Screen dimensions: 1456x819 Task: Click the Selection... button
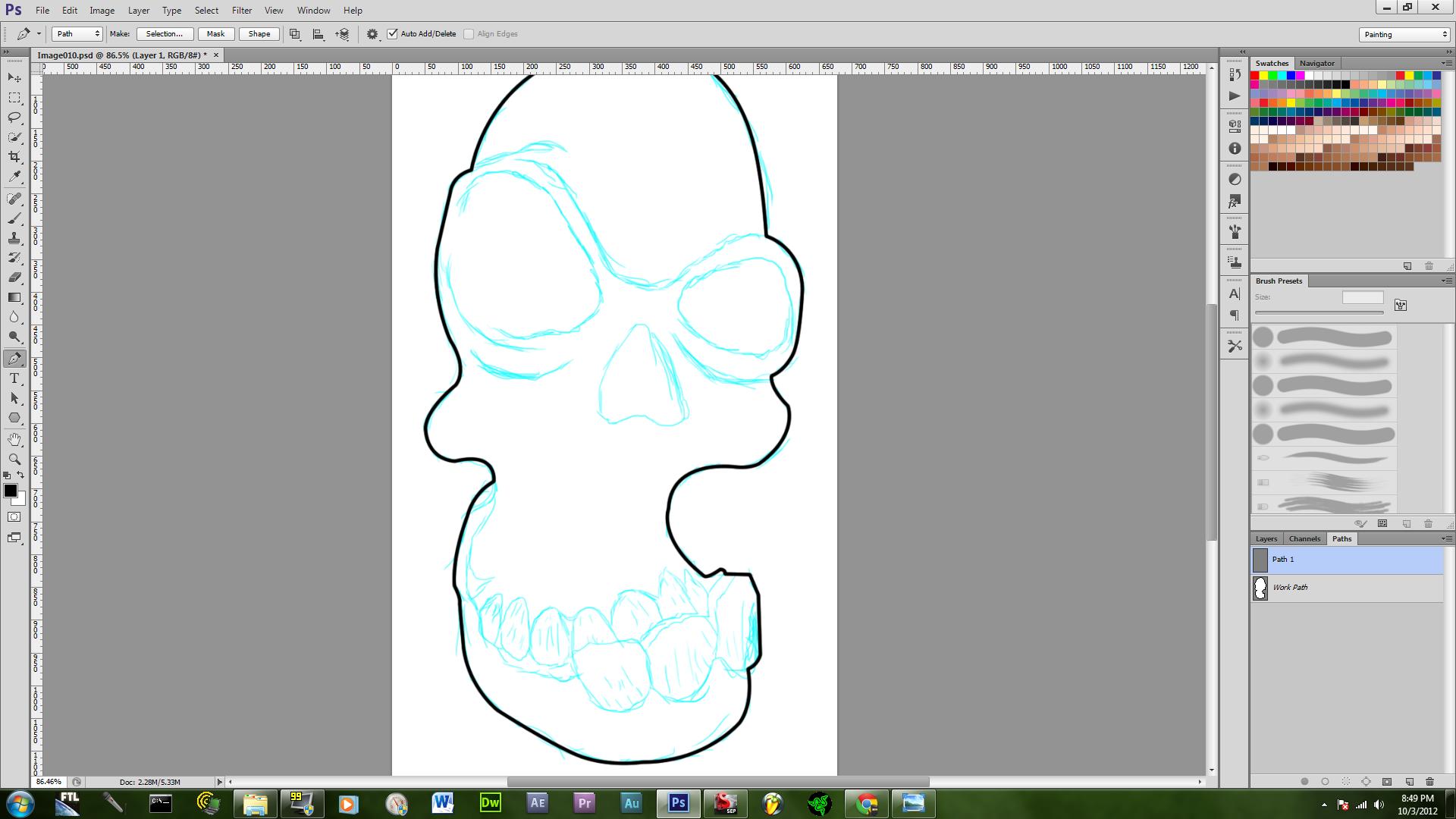(x=164, y=34)
